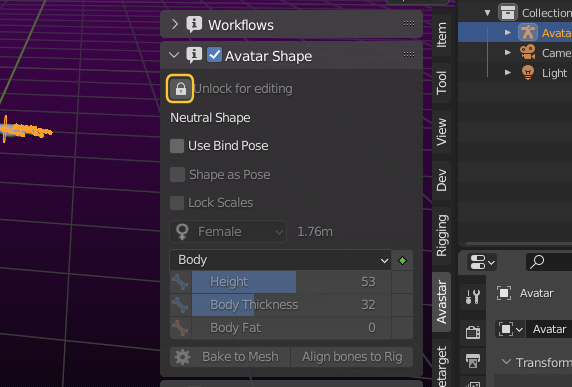Open the Avatar Shape info icon
The height and width of the screenshot is (387, 572).
pos(194,55)
